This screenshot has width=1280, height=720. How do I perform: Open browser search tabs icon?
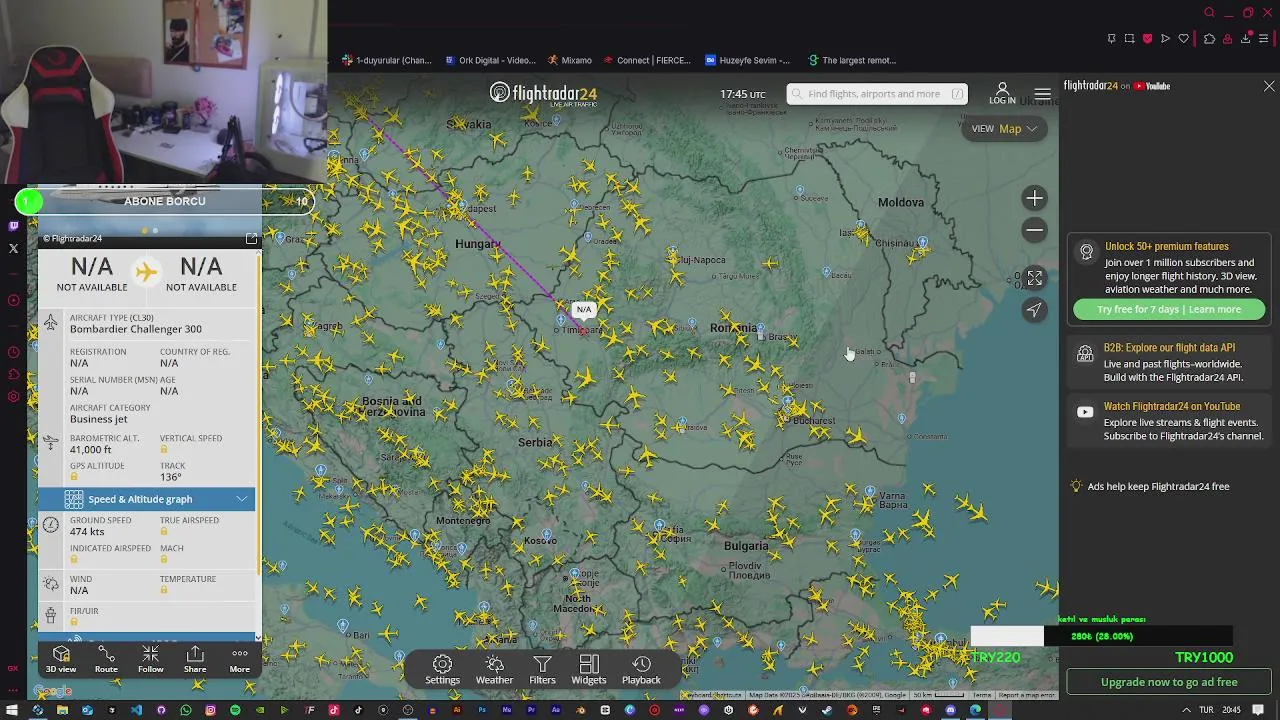click(x=1209, y=13)
